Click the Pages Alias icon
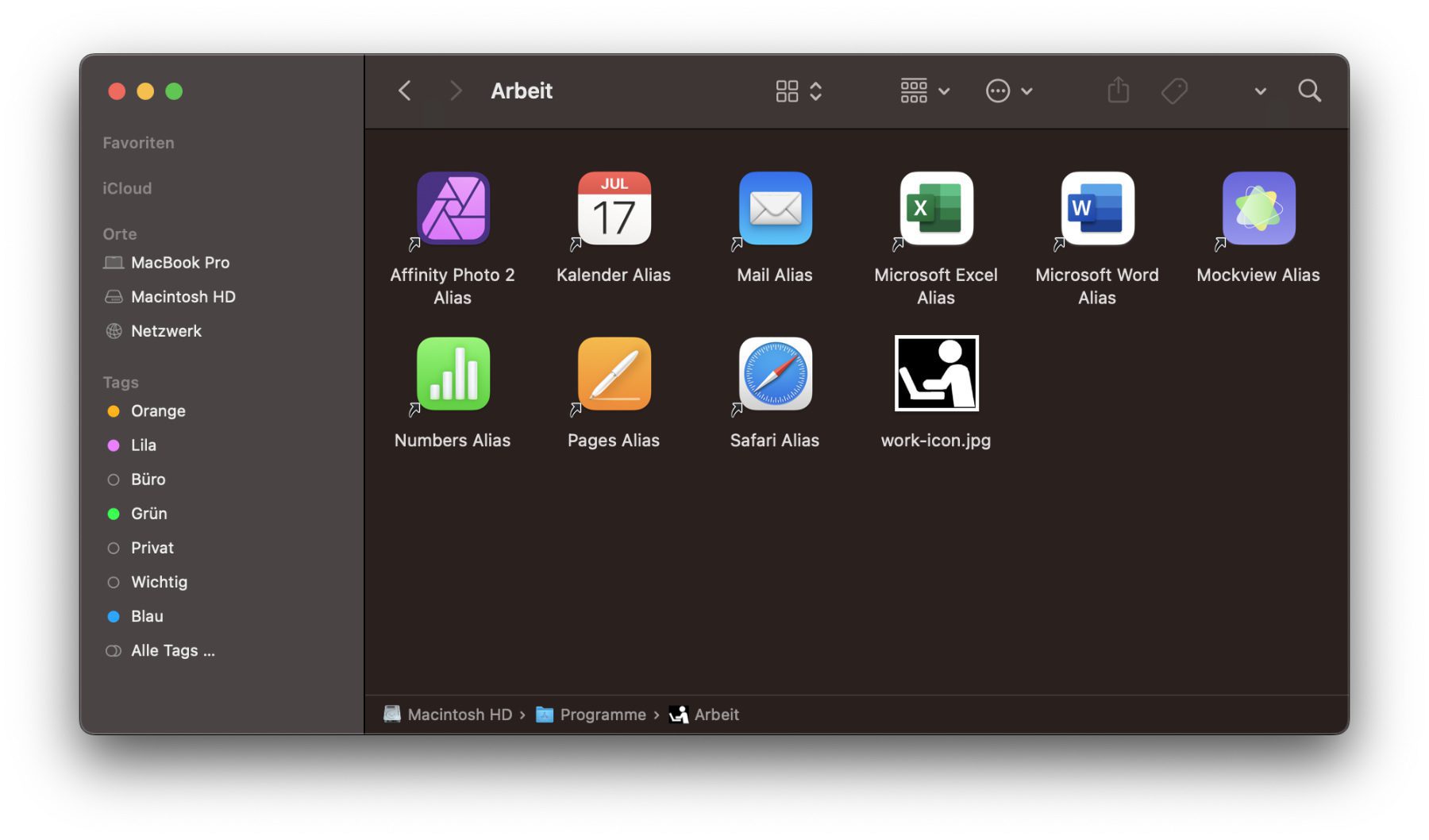Image resolution: width=1429 pixels, height=840 pixels. coord(614,374)
